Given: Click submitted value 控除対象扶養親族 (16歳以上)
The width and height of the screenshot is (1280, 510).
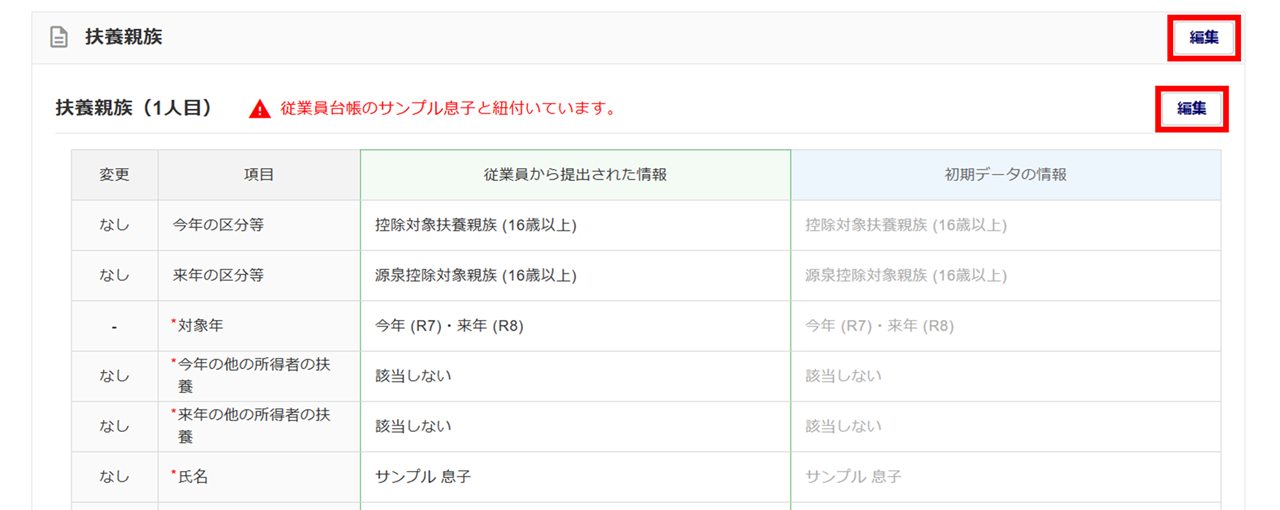Looking at the screenshot, I should 476,225.
